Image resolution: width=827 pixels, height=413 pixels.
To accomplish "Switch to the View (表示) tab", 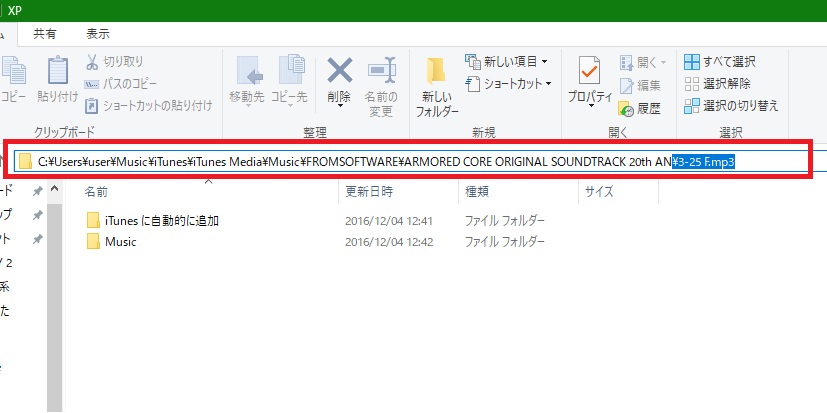I will (x=98, y=34).
